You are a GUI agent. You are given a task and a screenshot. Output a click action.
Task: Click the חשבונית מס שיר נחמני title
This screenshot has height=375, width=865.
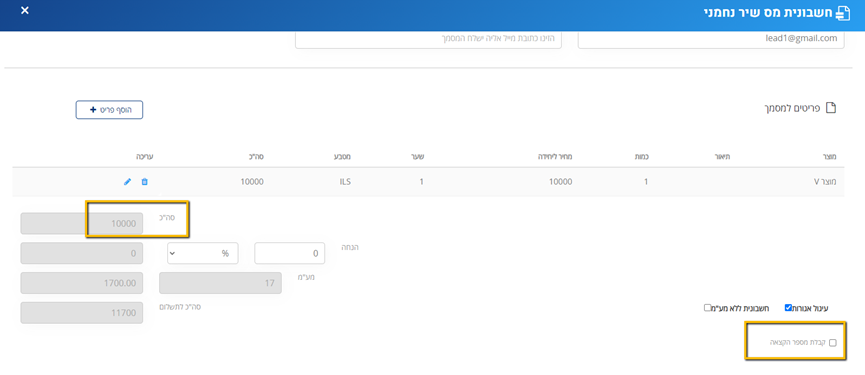(x=769, y=13)
